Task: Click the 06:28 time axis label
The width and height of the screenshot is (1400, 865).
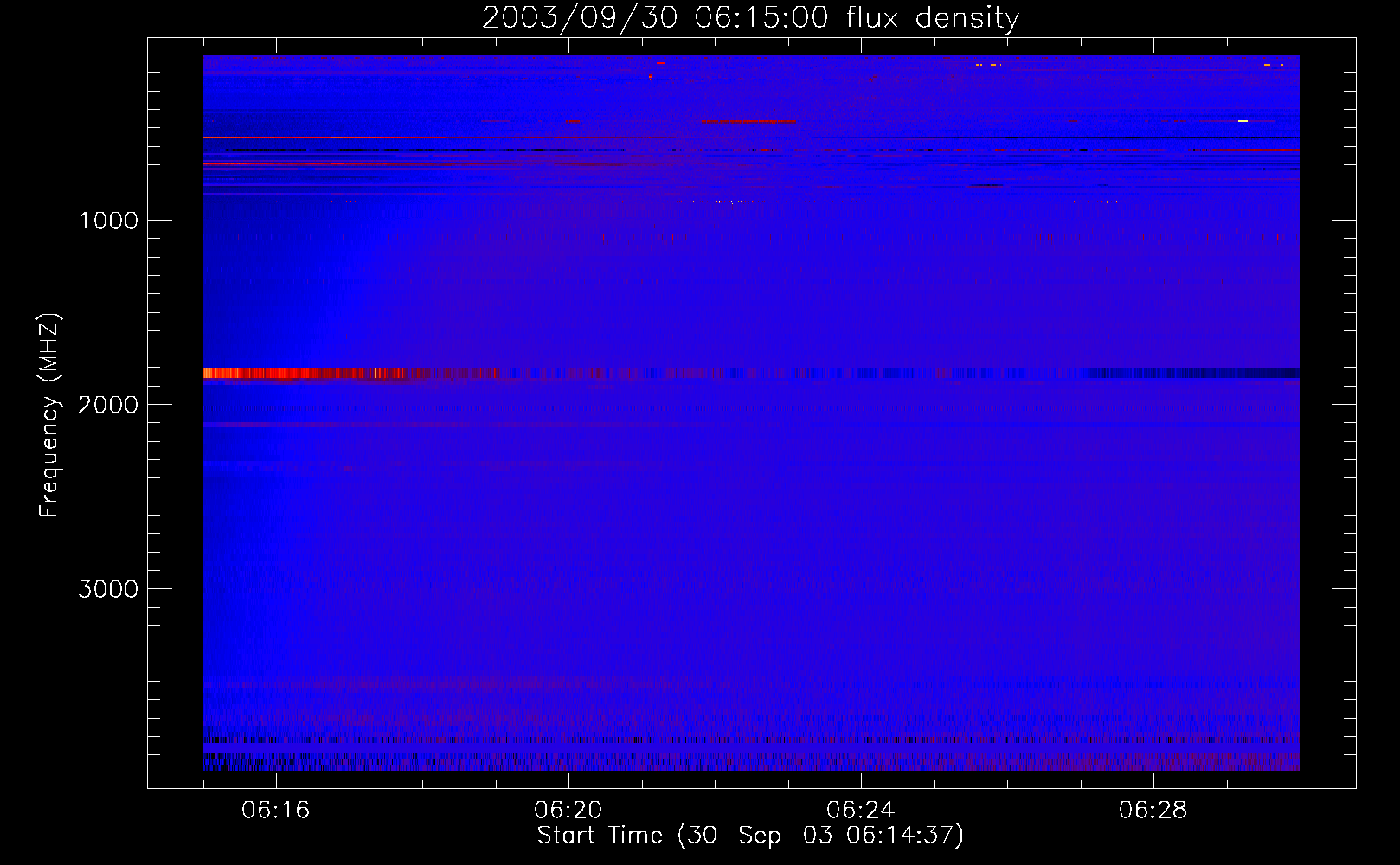Action: coord(1153,810)
